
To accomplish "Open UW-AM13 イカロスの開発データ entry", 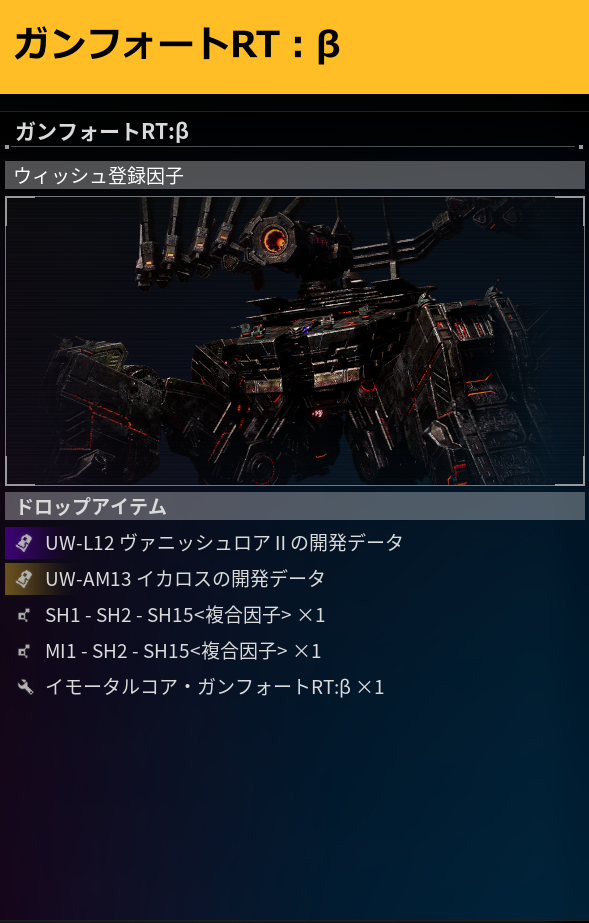I will pos(185,579).
